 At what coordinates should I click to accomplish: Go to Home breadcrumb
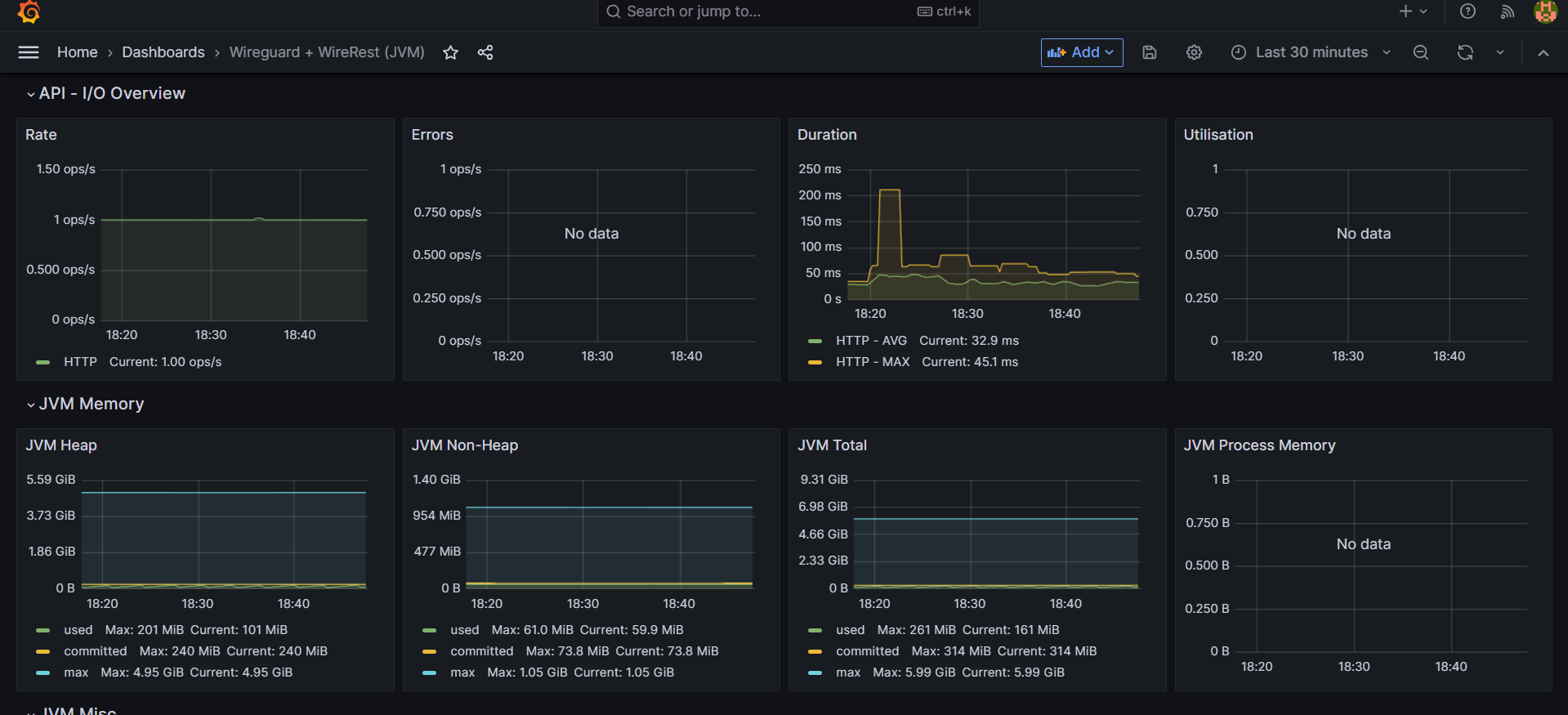coord(77,52)
